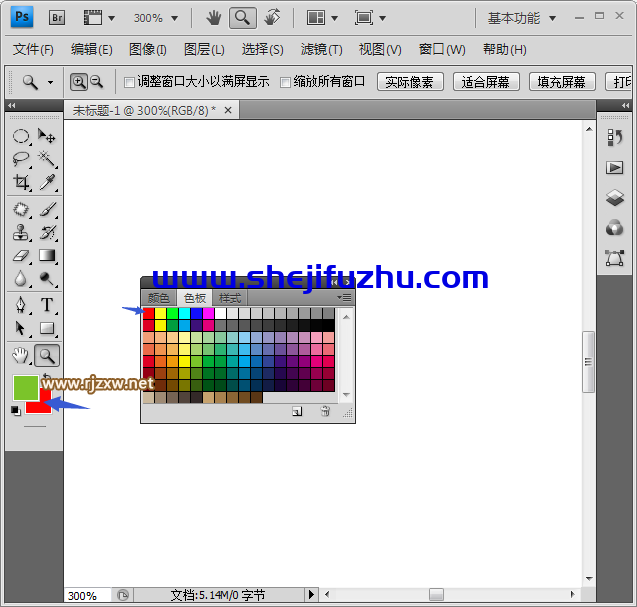Open the 滤镜(T) menu
Screen dimensions: 637x607
coord(321,50)
